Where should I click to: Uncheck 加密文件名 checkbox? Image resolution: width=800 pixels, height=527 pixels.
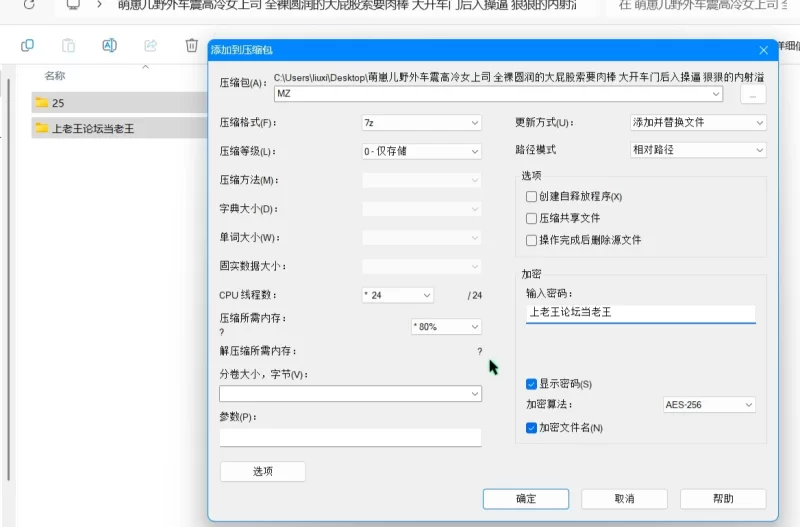[x=531, y=428]
